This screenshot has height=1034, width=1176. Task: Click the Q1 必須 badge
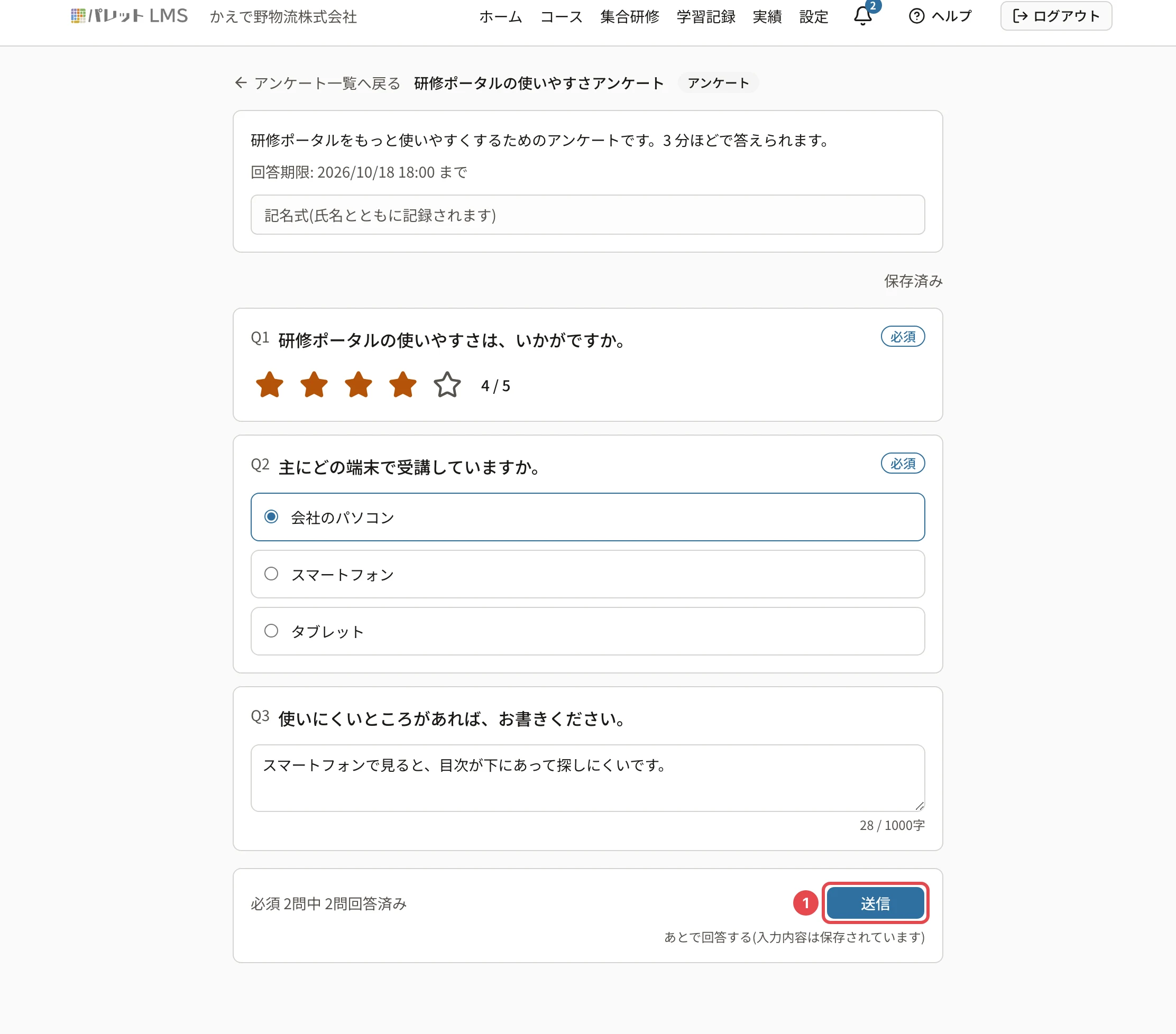point(902,336)
